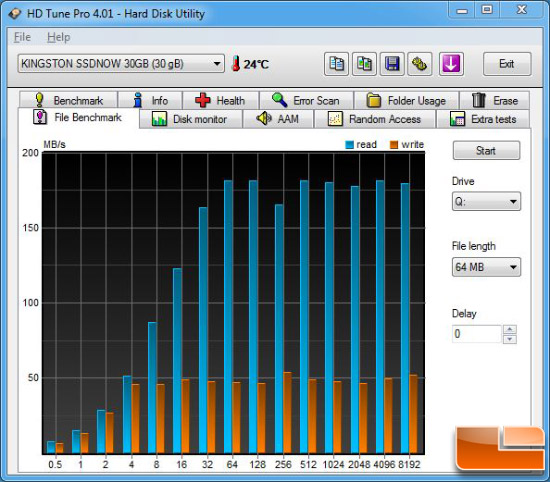
Task: Click the save floppy disk icon
Action: tap(392, 64)
